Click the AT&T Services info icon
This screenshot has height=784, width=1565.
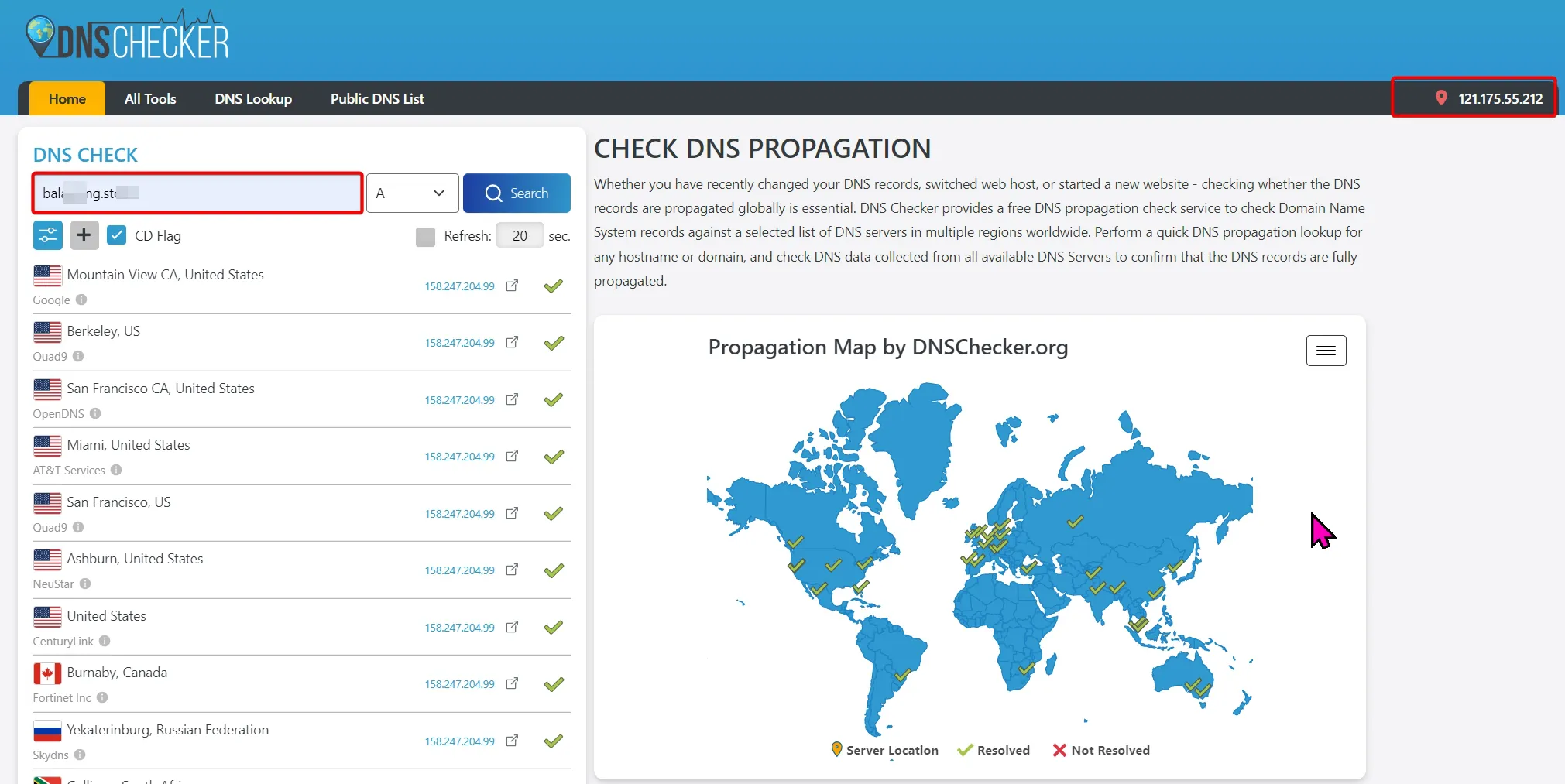click(x=116, y=470)
